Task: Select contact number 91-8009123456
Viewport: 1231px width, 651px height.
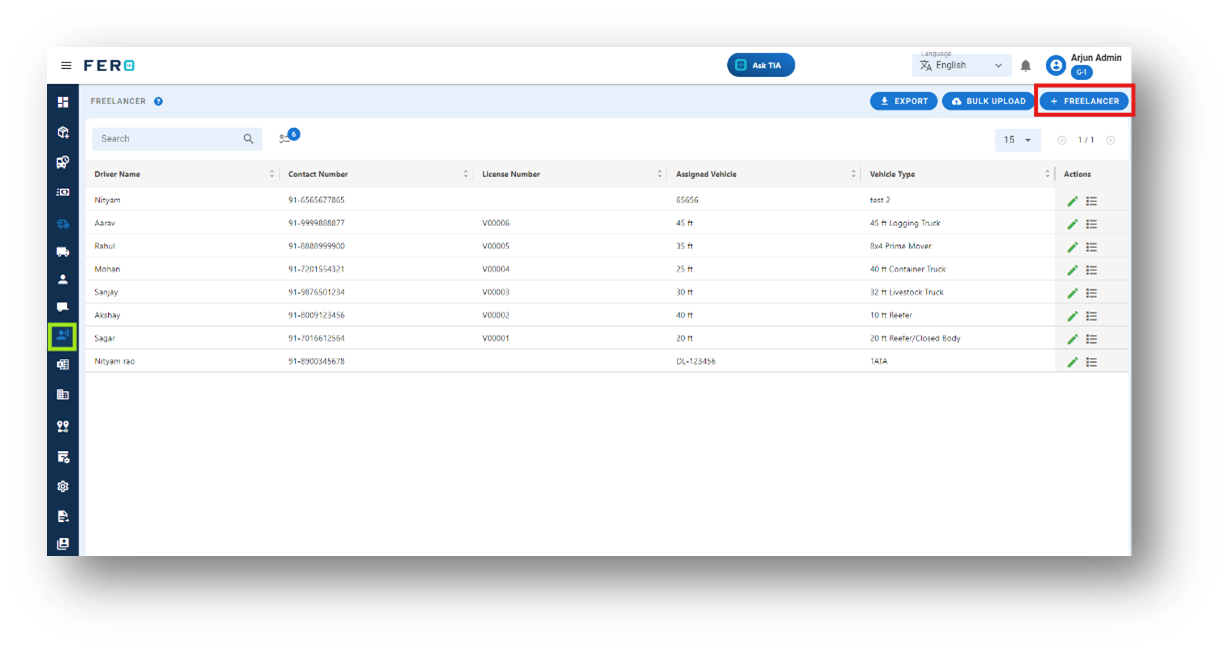Action: click(317, 315)
